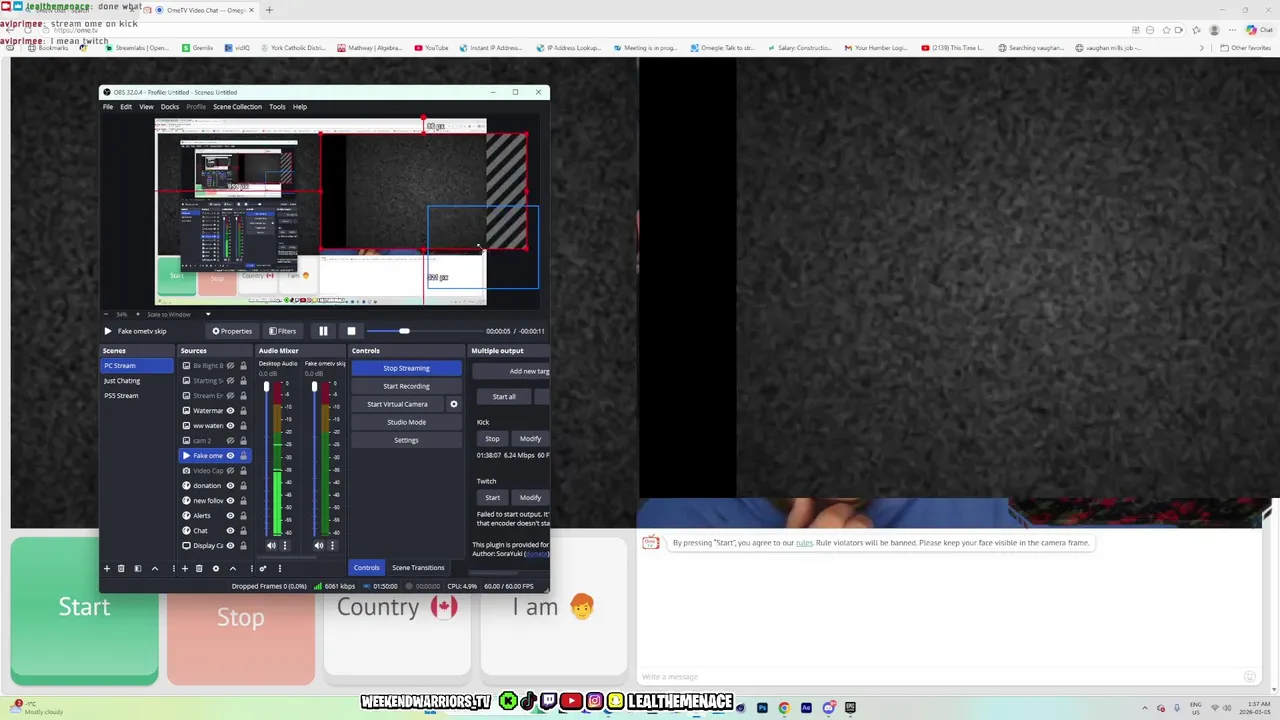This screenshot has width=1280, height=720.
Task: Modify the Twitch output target
Action: pyautogui.click(x=530, y=497)
